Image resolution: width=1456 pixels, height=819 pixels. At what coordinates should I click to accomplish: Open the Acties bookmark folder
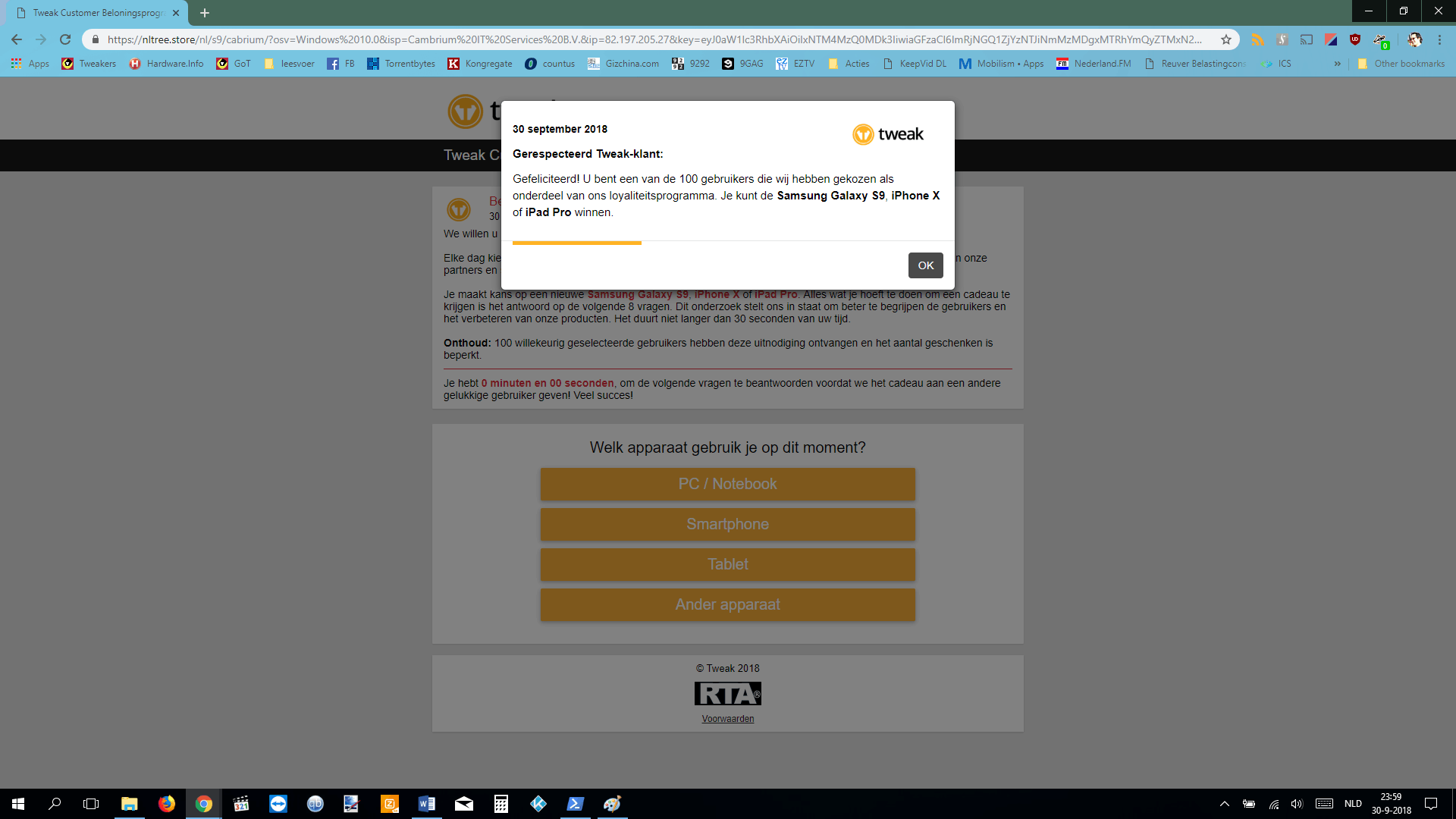click(849, 64)
